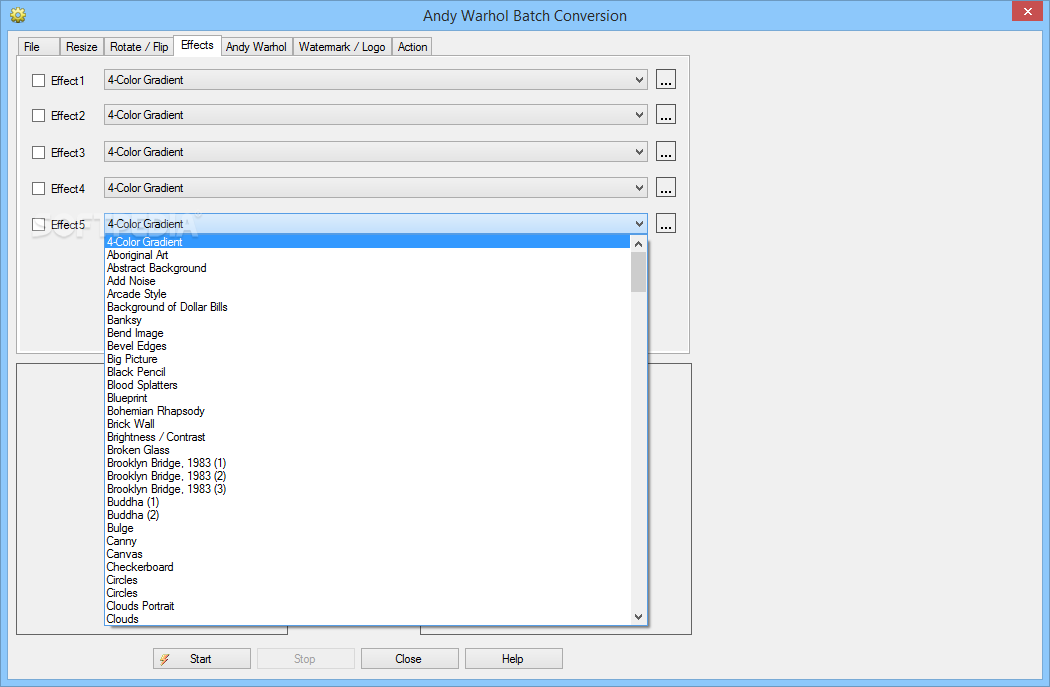
Task: Open the Action tab
Action: 412,47
